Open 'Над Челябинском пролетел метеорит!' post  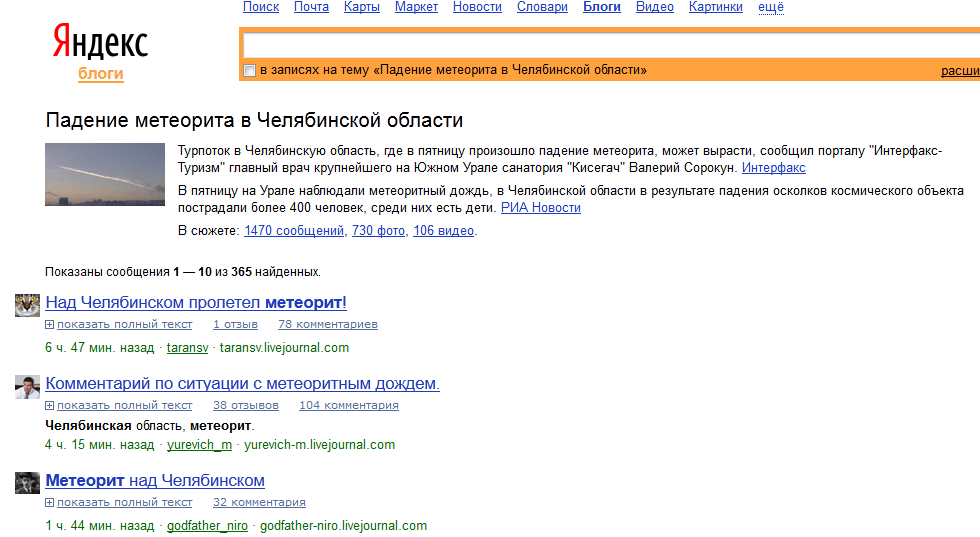[x=196, y=302]
